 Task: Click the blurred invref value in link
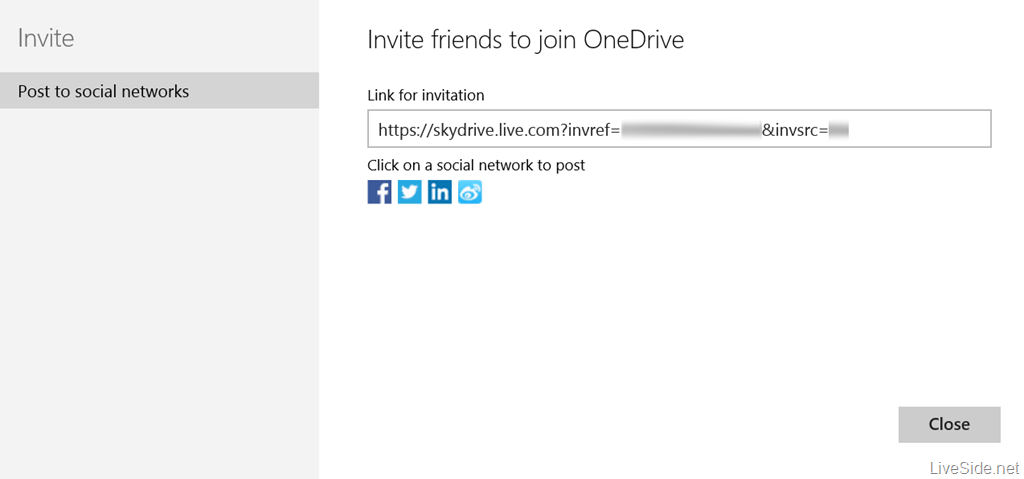click(x=690, y=129)
